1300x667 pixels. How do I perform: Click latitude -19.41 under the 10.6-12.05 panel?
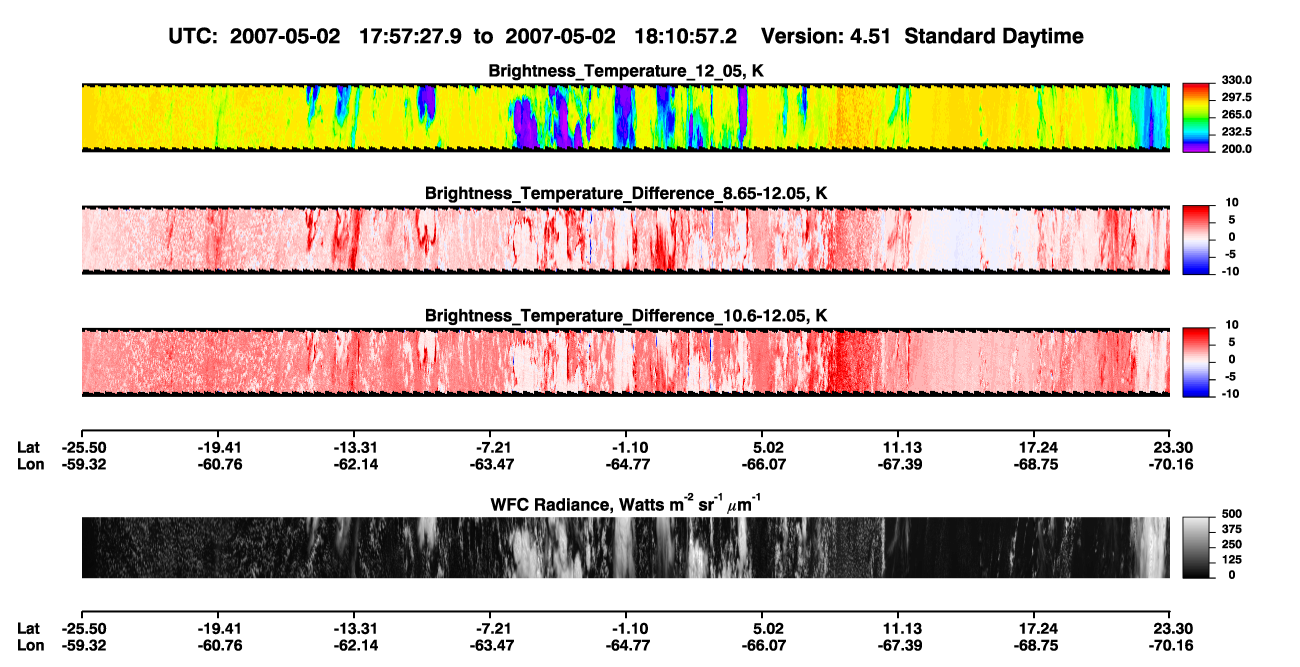tap(217, 447)
